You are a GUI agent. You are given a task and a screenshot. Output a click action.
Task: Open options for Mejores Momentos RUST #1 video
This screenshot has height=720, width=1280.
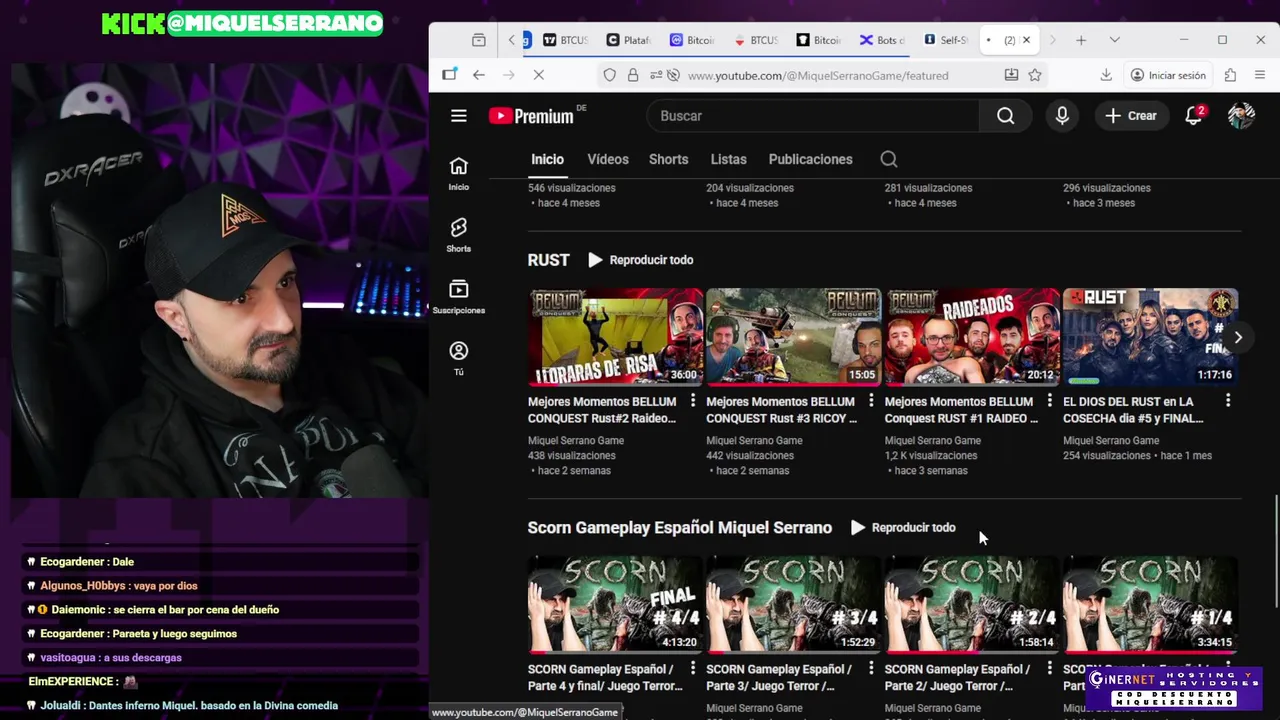tap(1049, 401)
